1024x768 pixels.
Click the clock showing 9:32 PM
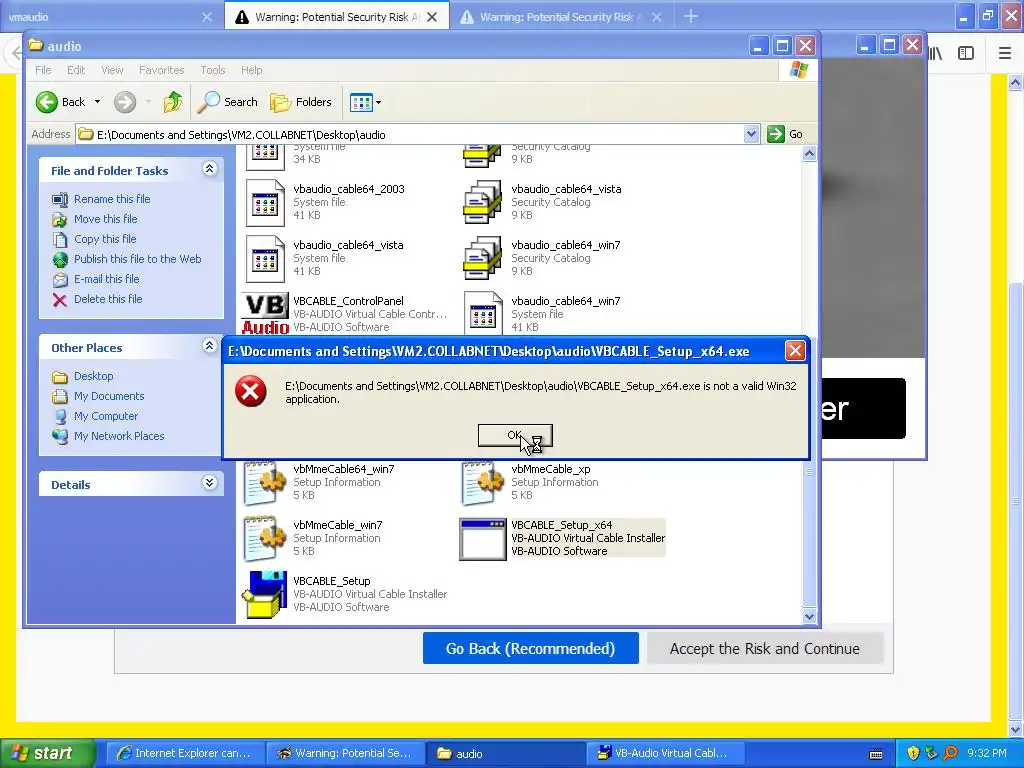click(987, 753)
